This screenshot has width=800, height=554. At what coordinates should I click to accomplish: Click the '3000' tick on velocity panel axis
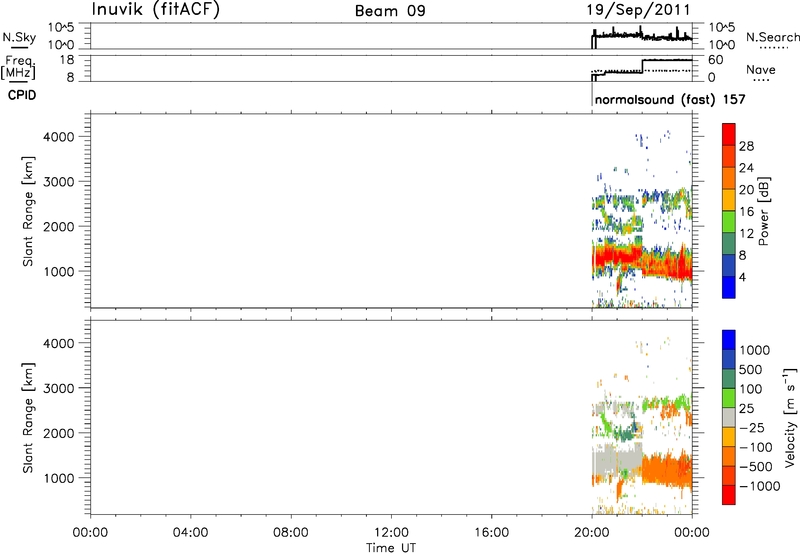[59, 388]
